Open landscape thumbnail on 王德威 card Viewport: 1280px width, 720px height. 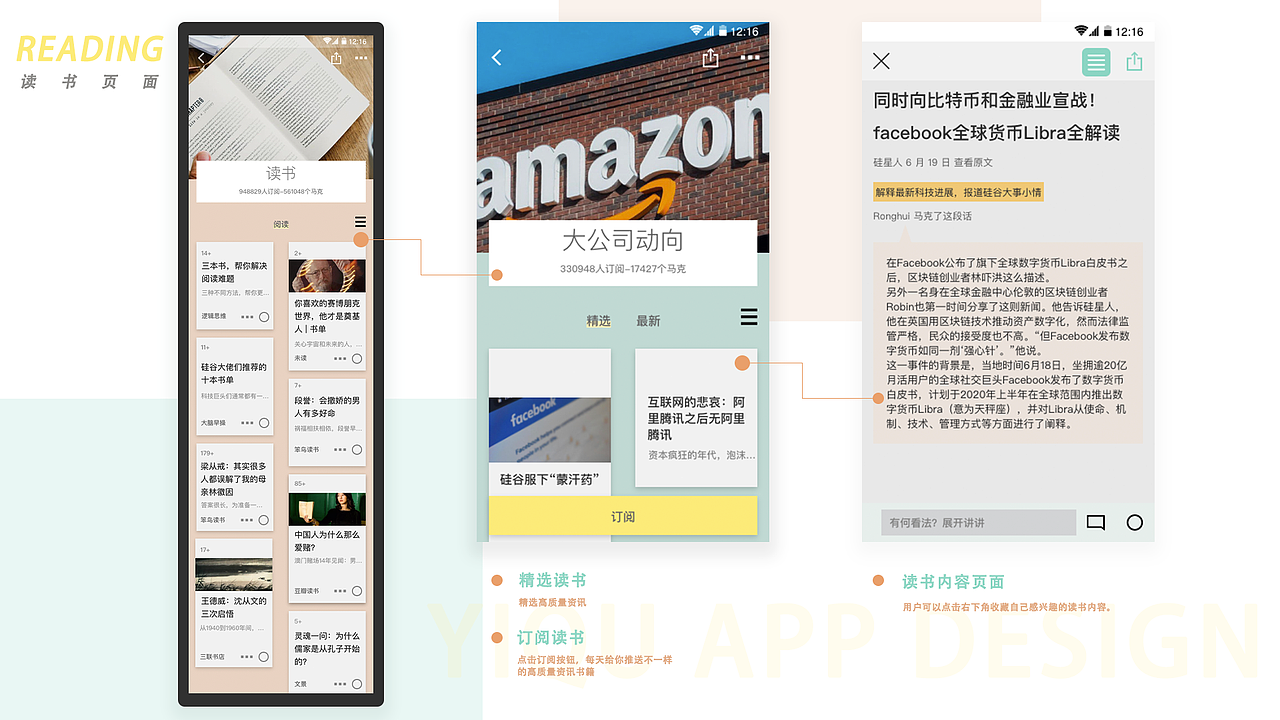point(234,574)
